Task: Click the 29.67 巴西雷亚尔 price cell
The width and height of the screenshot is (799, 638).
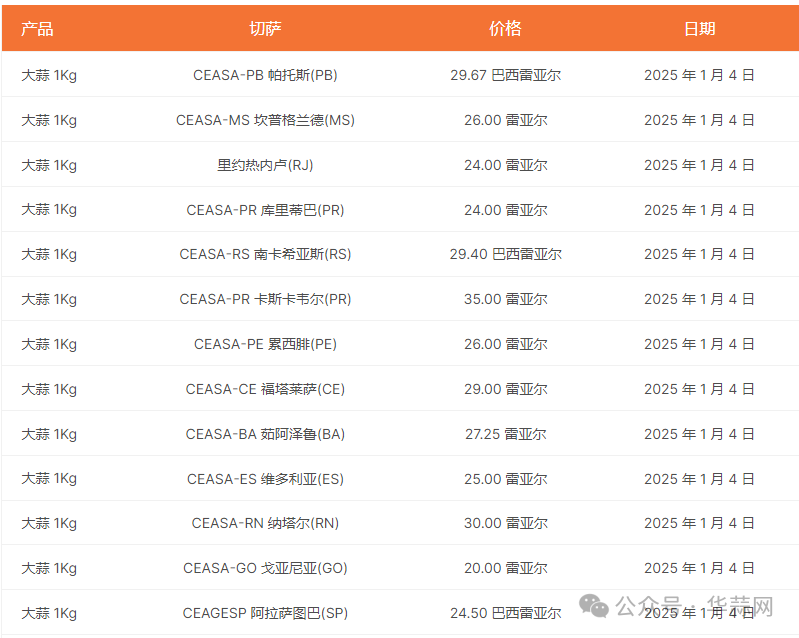Action: (x=505, y=75)
